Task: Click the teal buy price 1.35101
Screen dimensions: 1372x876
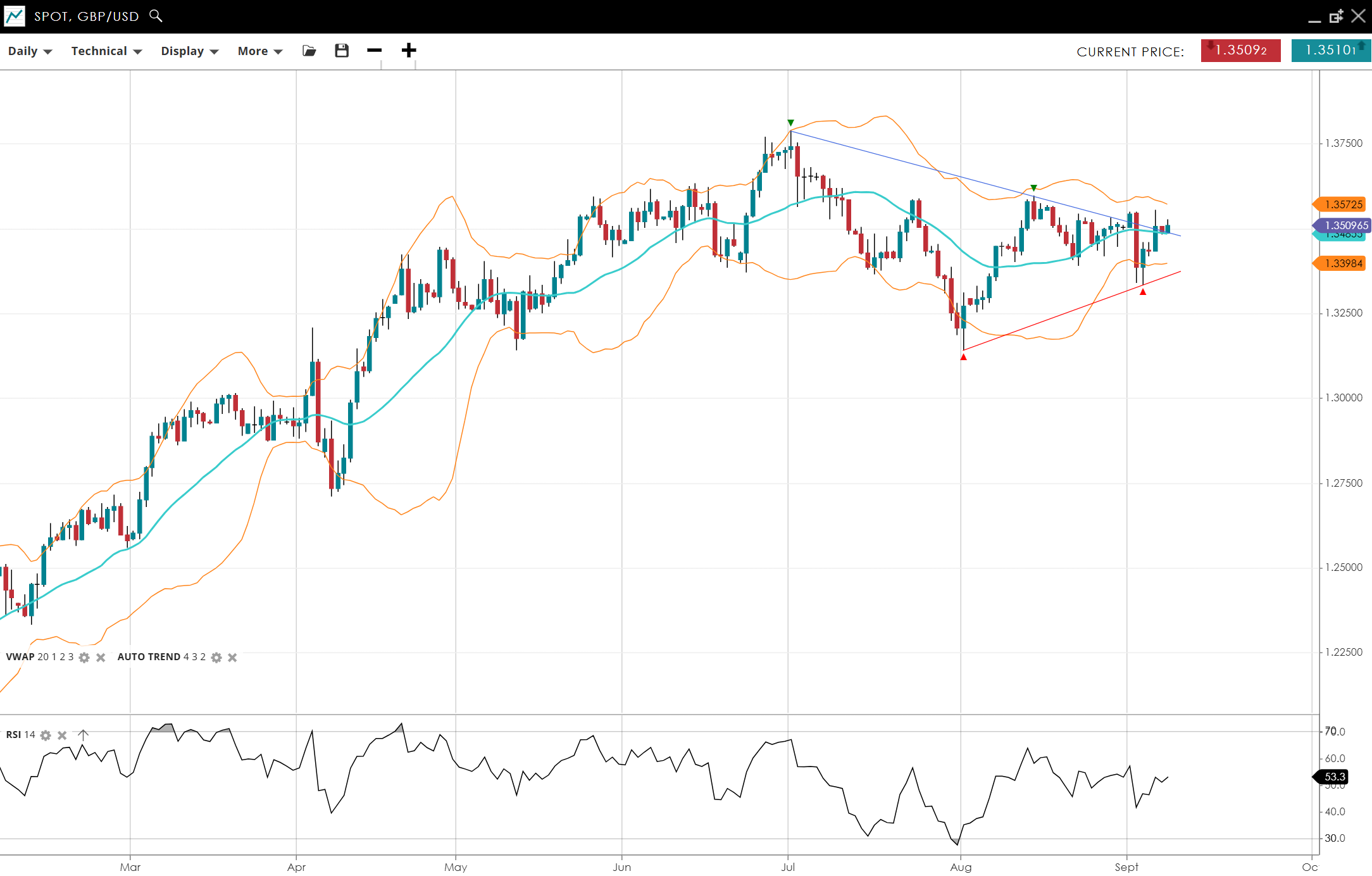Action: pos(1331,51)
